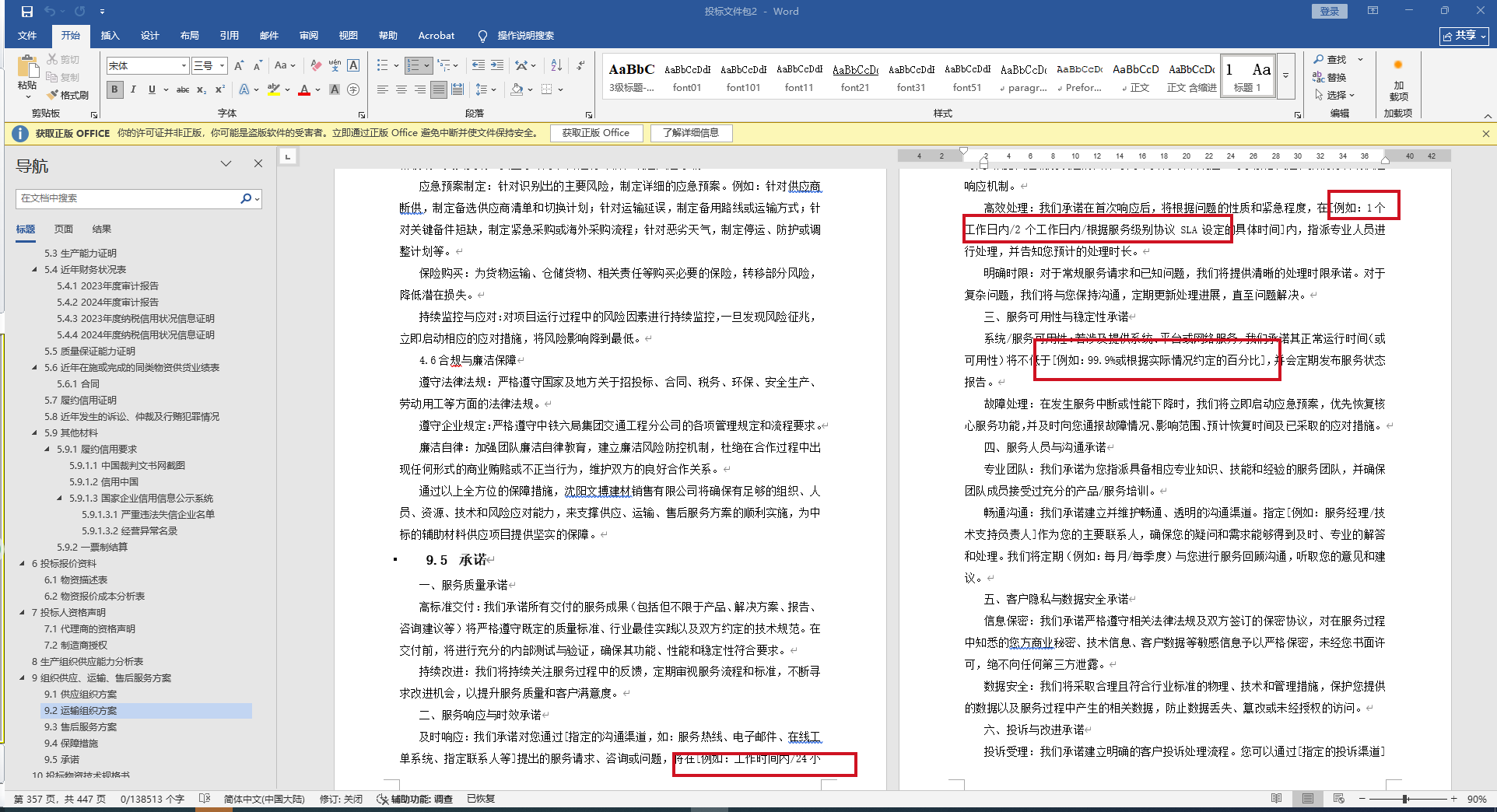Viewport: 1497px width, 812px height.
Task: Toggle Bold formatting
Action: [115, 90]
